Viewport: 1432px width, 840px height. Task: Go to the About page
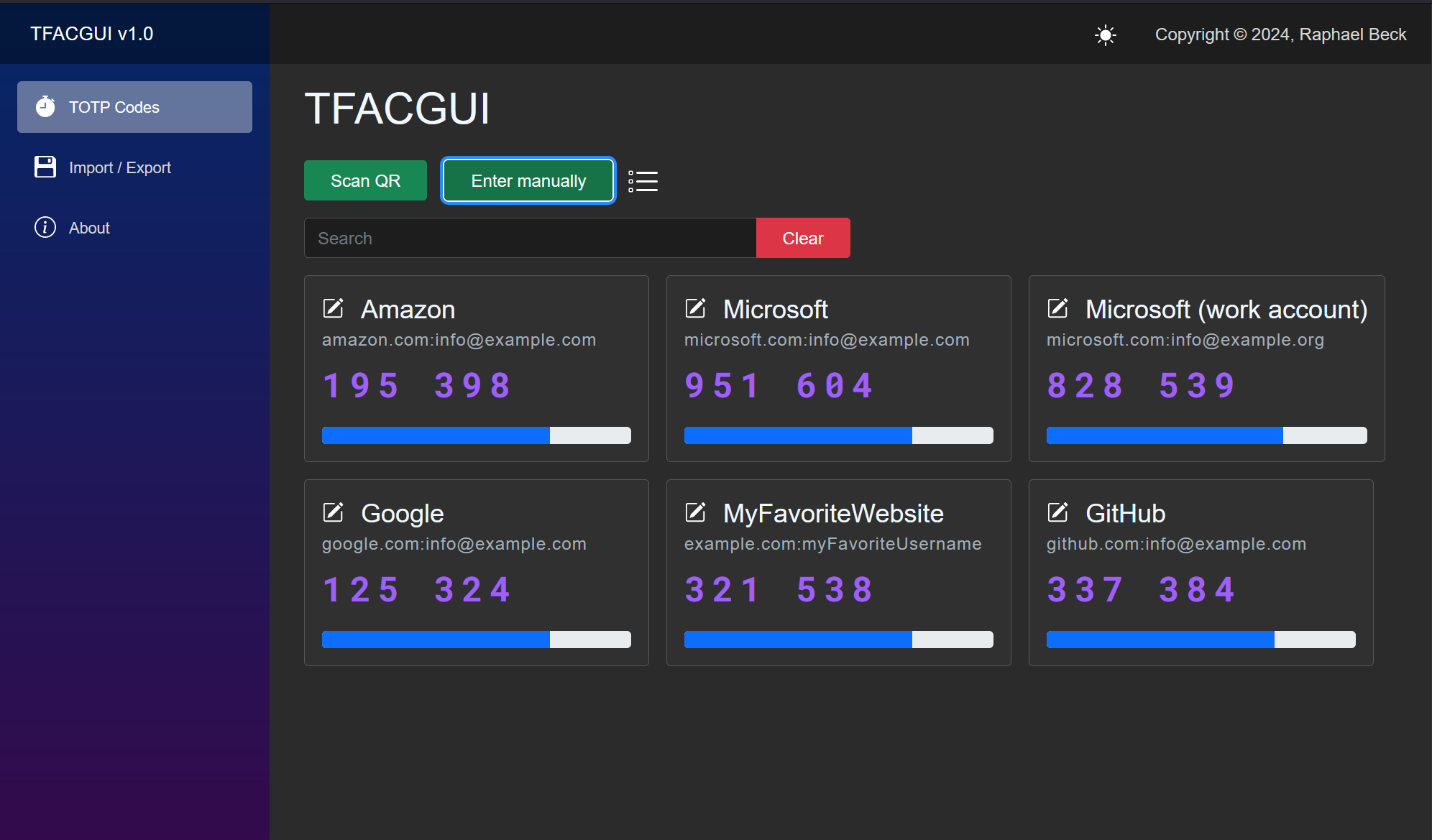click(89, 228)
